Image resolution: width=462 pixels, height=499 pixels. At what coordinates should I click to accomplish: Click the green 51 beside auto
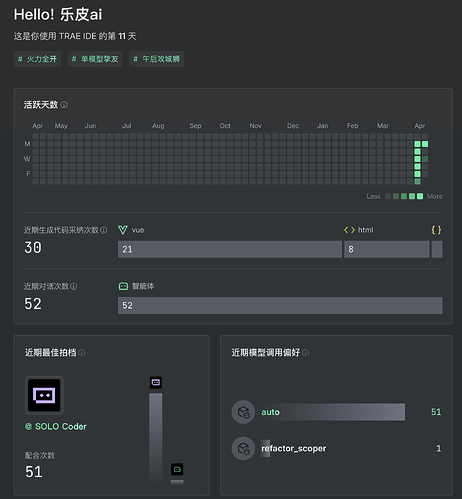436,412
